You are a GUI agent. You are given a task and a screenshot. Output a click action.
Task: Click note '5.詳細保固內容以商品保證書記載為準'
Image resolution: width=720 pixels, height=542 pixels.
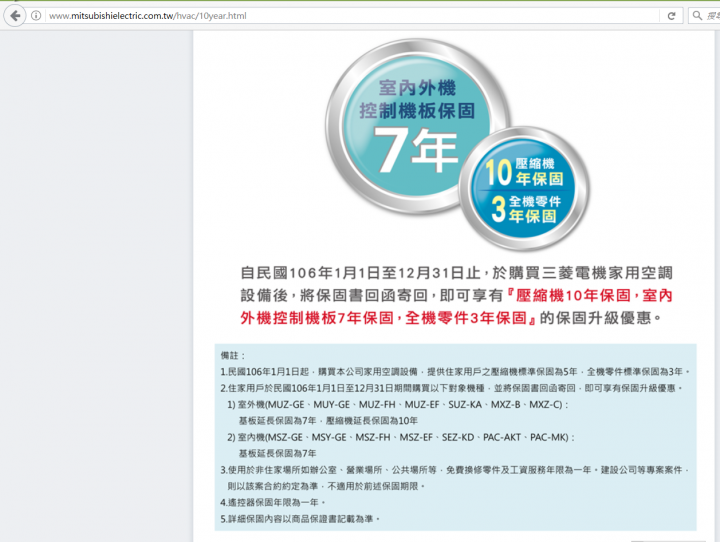pos(300,519)
